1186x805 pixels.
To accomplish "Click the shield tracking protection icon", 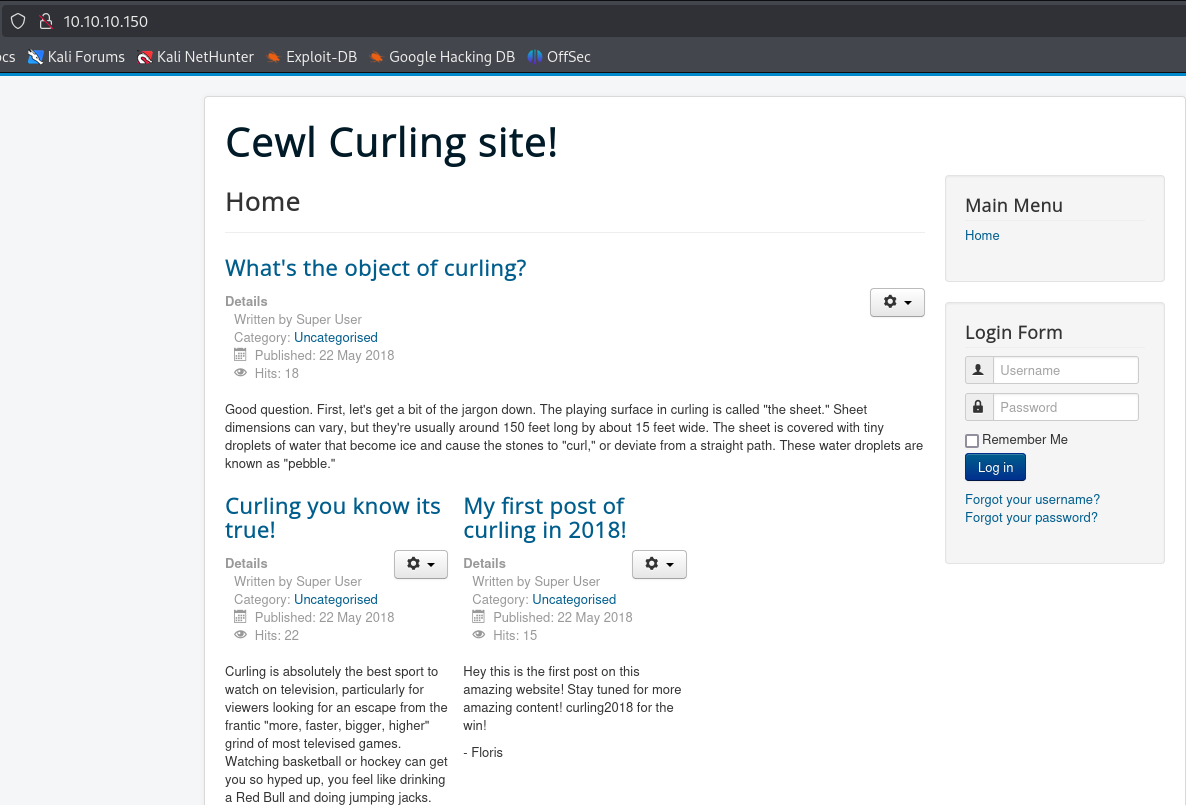I will pos(18,21).
